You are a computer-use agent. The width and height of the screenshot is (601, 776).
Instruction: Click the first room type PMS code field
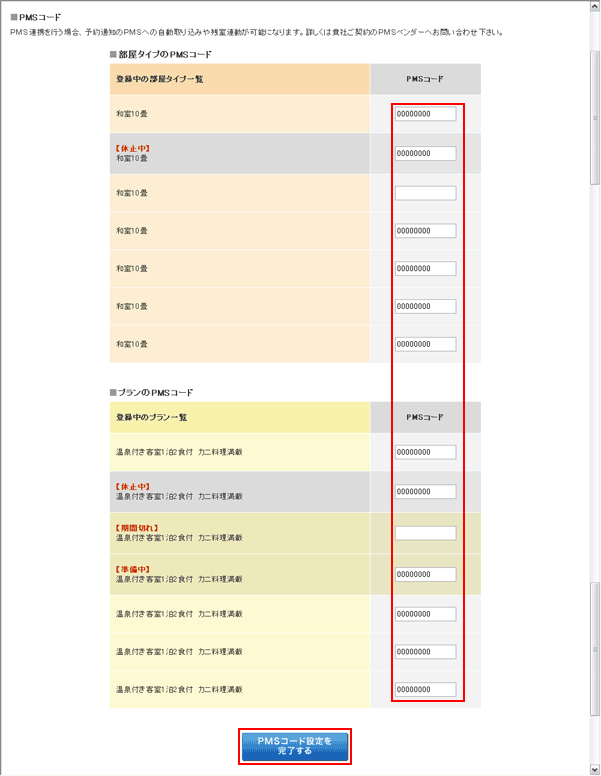click(425, 115)
